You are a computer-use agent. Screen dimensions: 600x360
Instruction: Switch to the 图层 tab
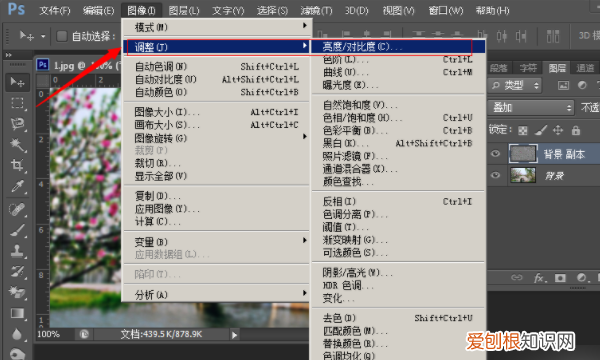tap(557, 68)
